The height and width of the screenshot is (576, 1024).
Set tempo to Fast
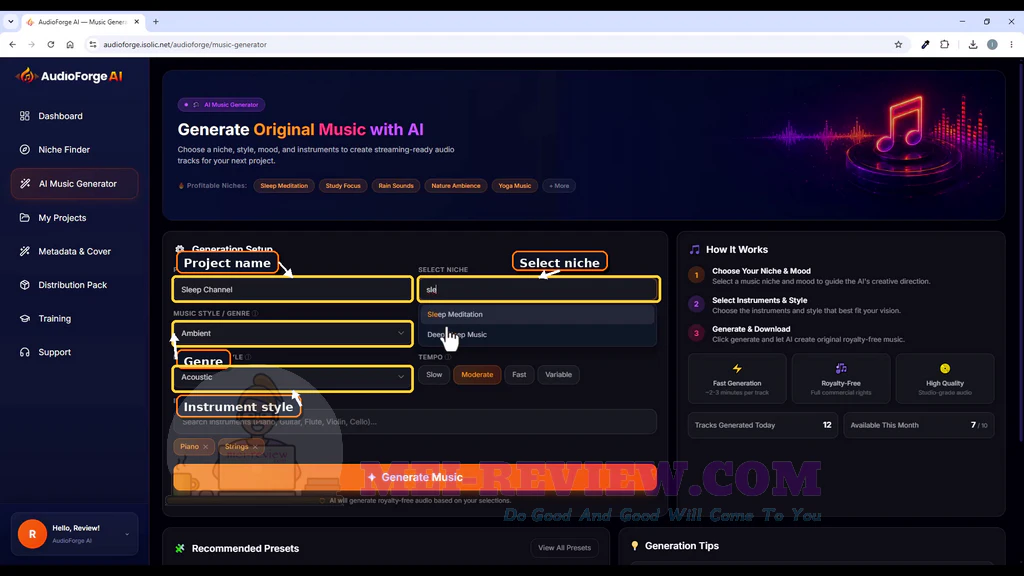pyautogui.click(x=519, y=375)
